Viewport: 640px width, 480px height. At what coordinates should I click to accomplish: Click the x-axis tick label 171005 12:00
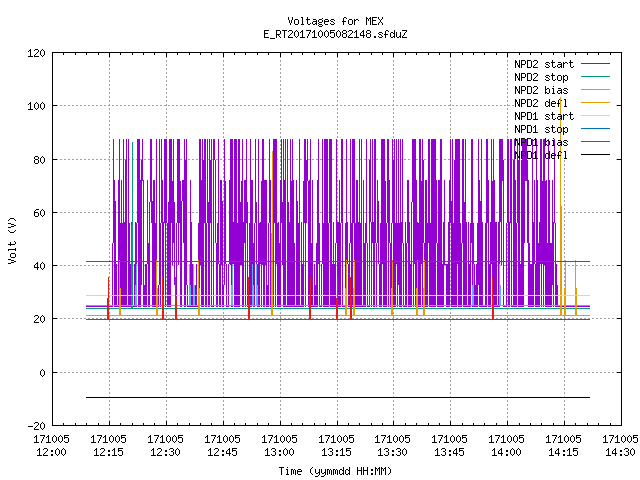pyautogui.click(x=51, y=446)
